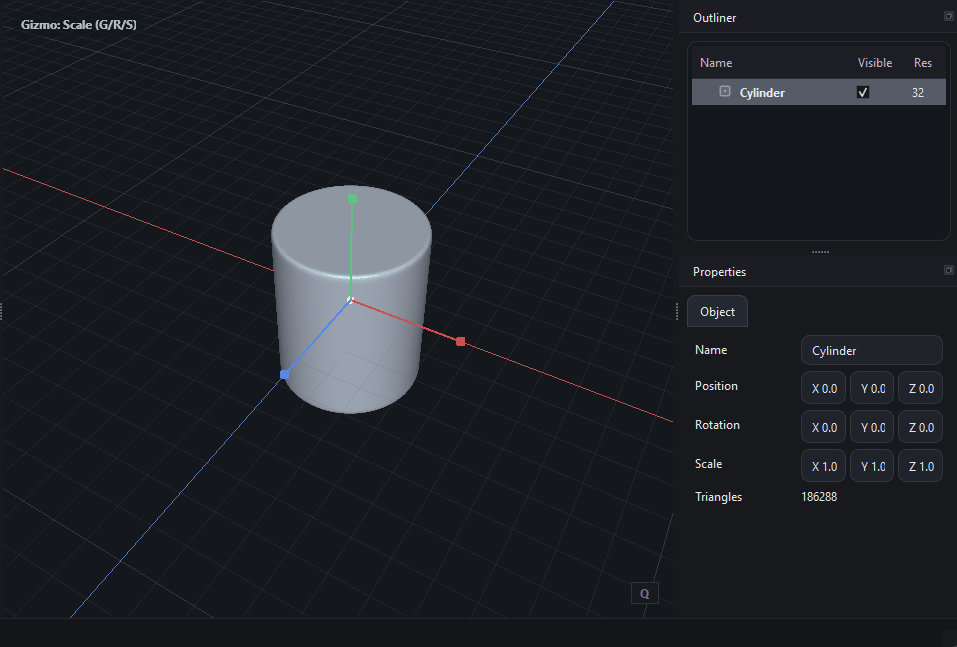Click the Visible column header
Image resolution: width=957 pixels, height=647 pixels.
pyautogui.click(x=874, y=63)
